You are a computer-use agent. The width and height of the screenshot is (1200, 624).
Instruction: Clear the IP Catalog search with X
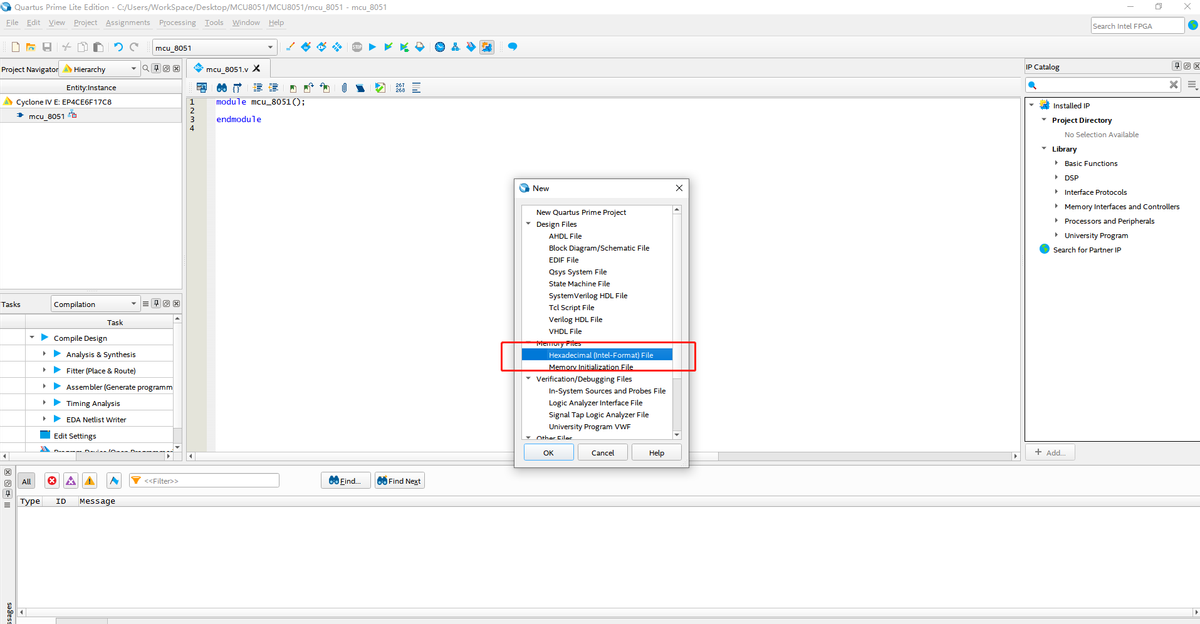click(1174, 85)
